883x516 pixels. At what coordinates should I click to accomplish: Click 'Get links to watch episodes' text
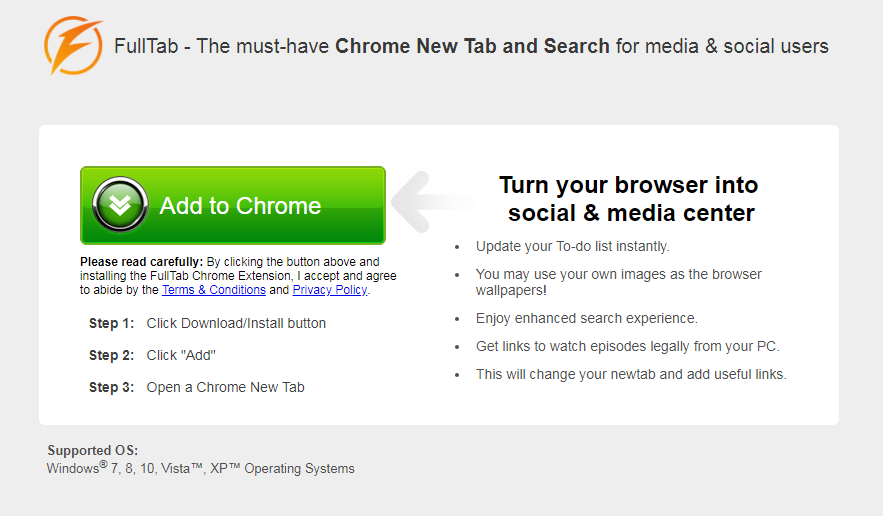click(628, 346)
